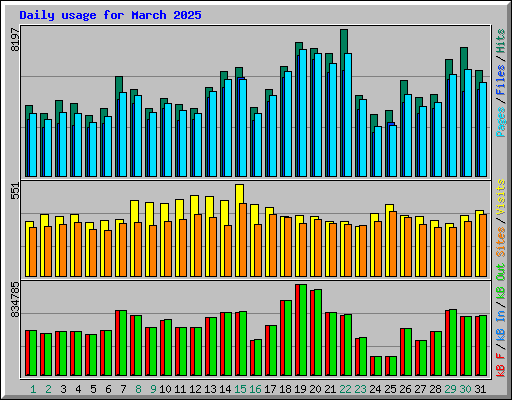512x400 pixels.
Task: Select day label 29 on the axis
Action: (450, 389)
